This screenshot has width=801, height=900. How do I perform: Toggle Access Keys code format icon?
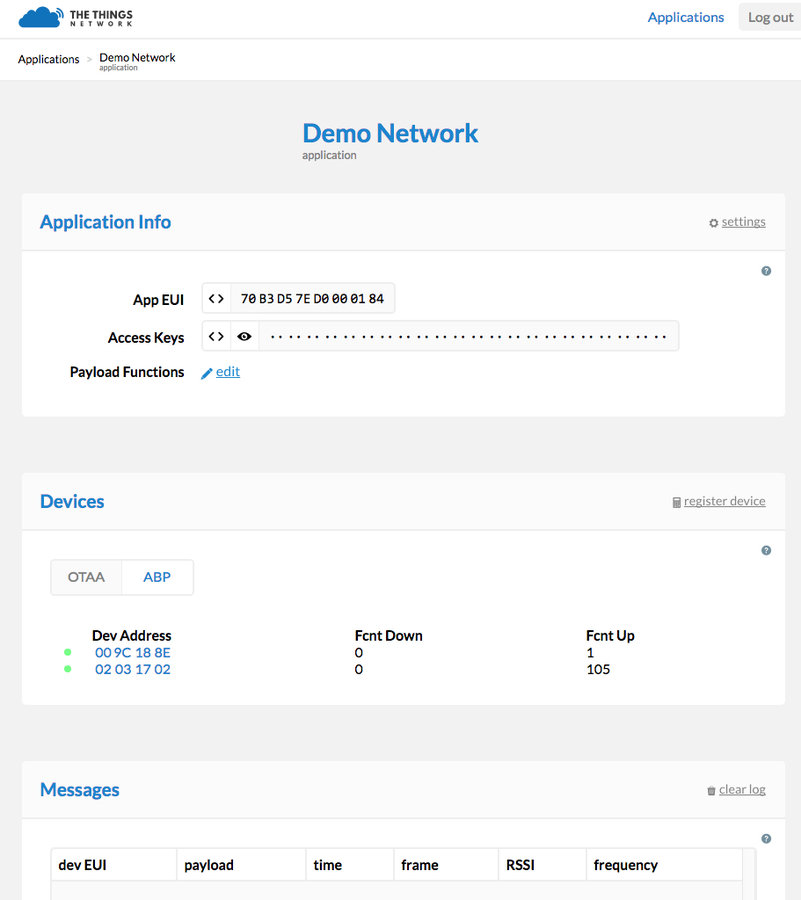tap(216, 336)
